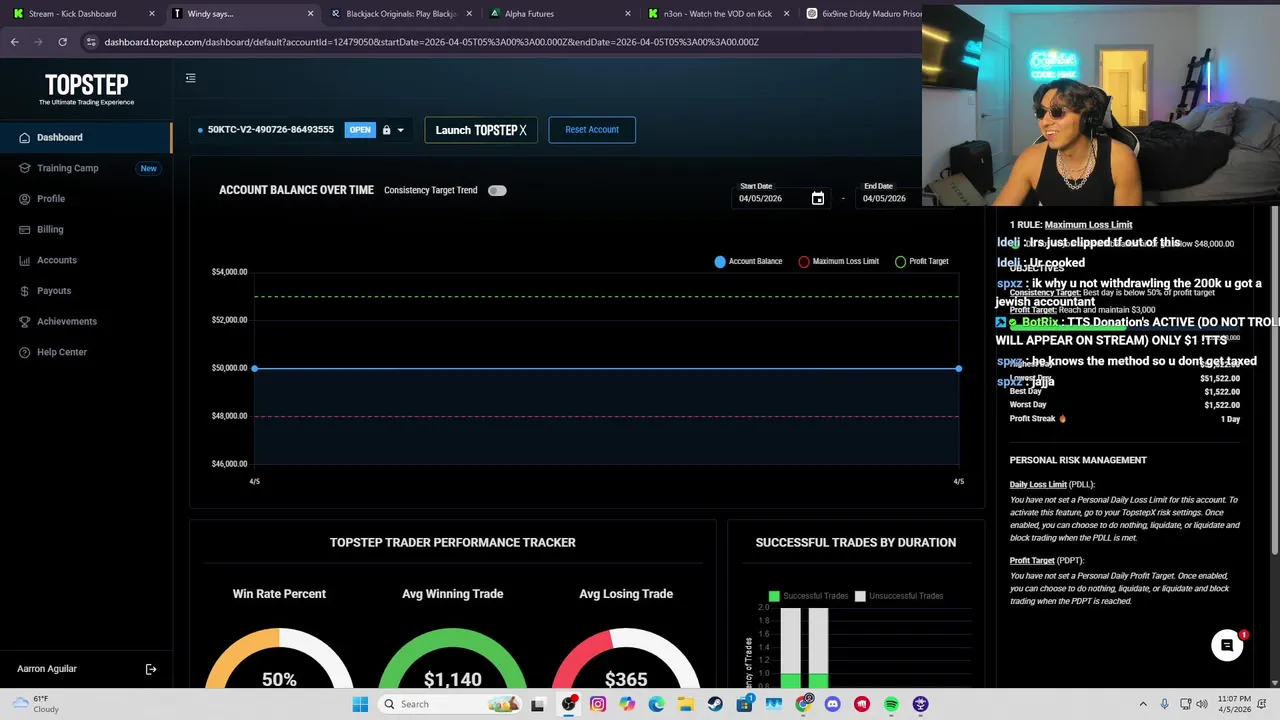1280x720 pixels.
Task: Show hidden system tray icons
Action: click(1143, 704)
